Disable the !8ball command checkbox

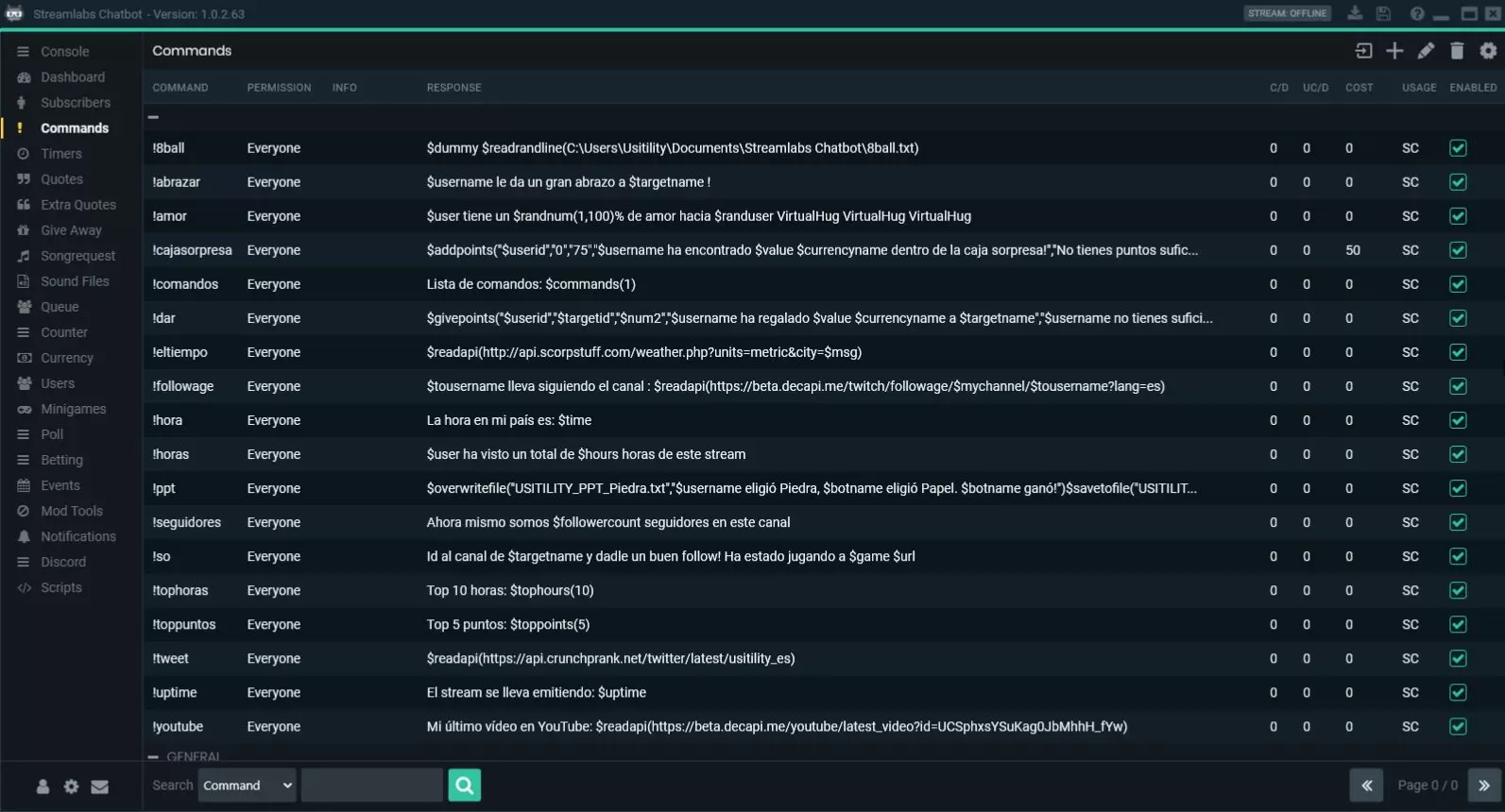pos(1458,148)
